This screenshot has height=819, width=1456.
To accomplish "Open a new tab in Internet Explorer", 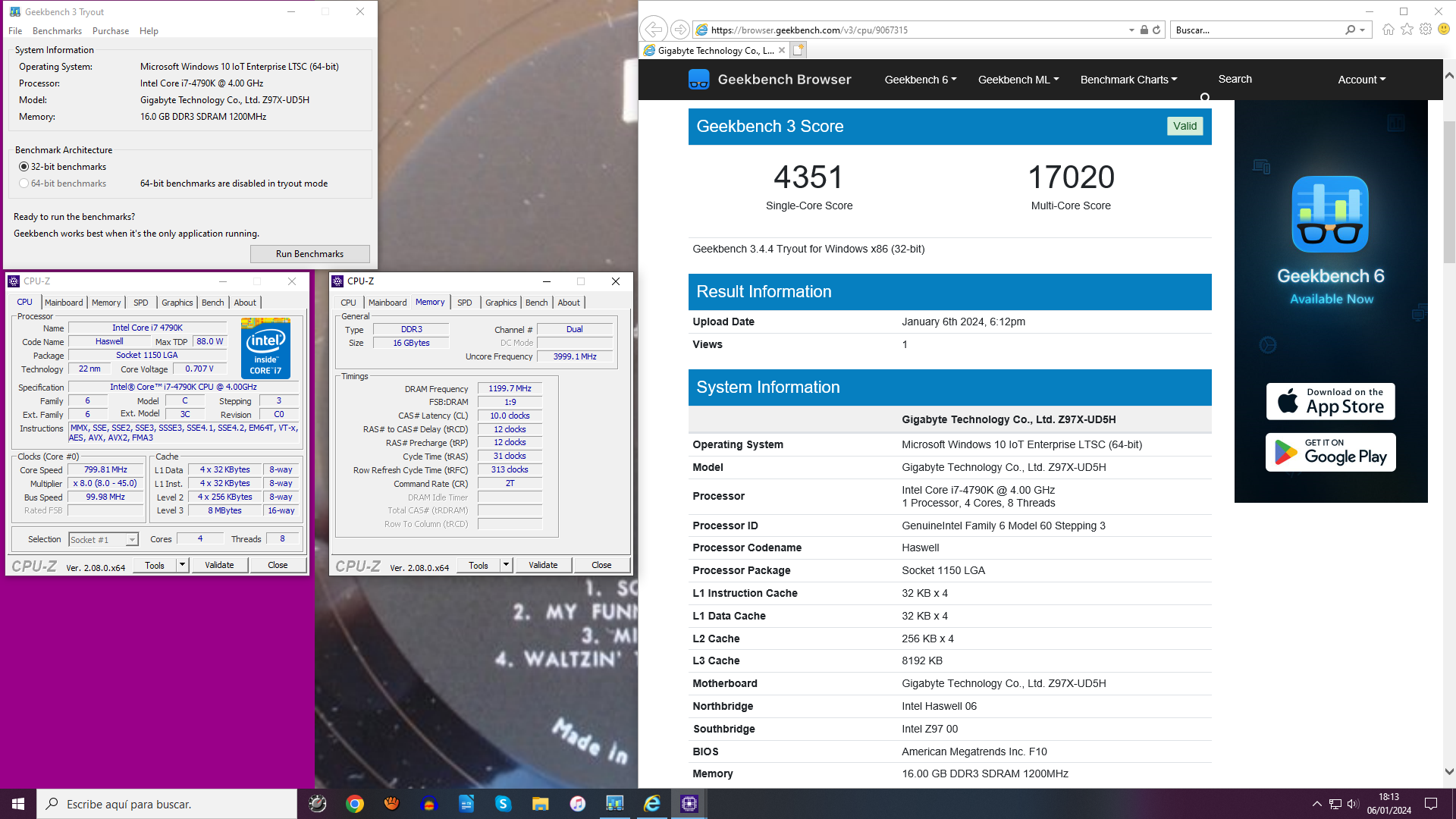I will click(798, 50).
